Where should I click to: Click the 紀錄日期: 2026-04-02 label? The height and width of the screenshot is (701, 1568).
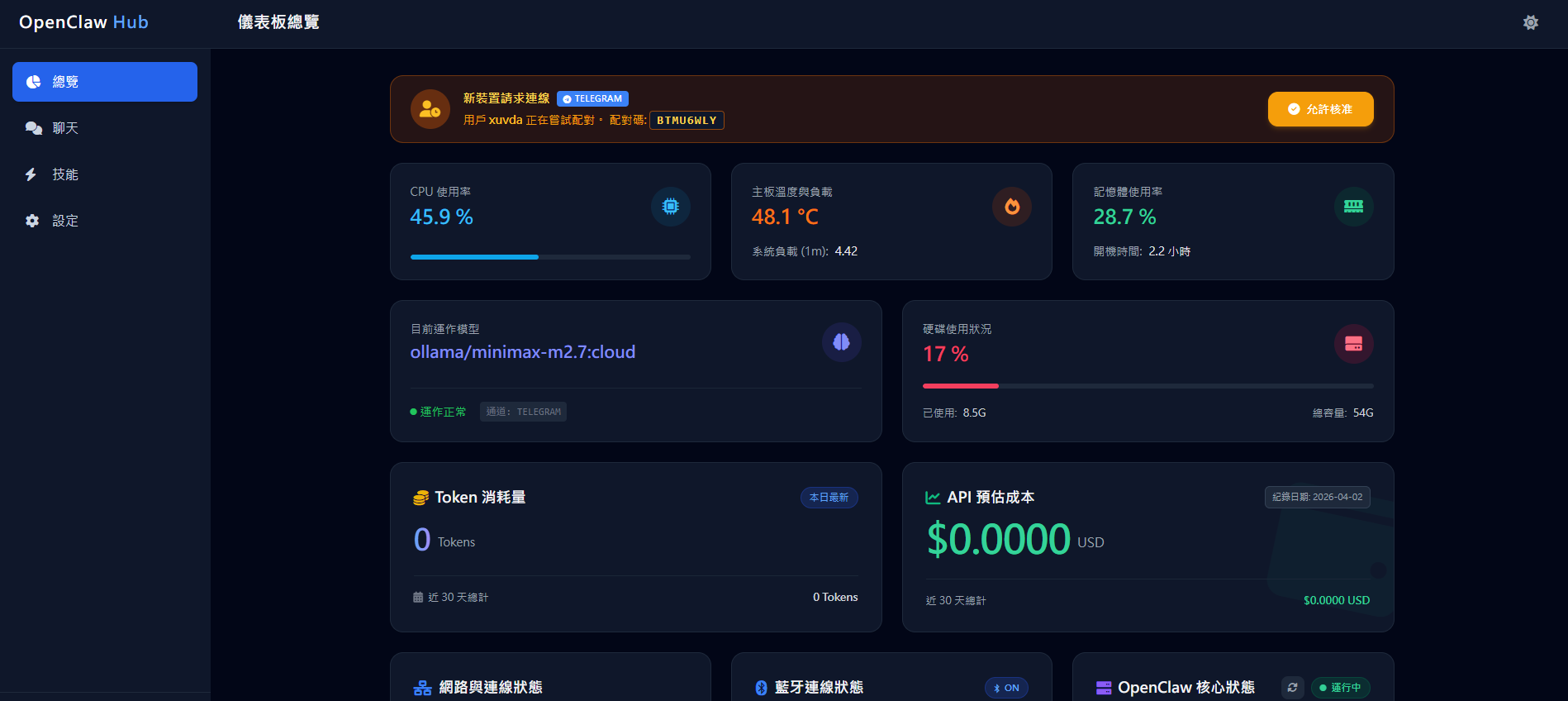tap(1318, 497)
